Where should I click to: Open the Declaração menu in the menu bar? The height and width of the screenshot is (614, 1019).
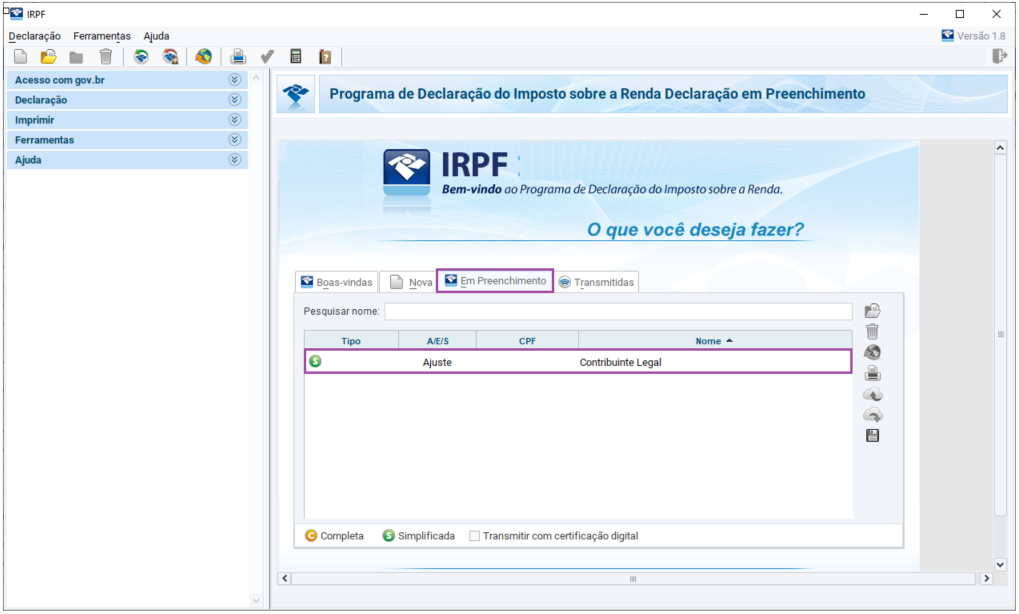34,36
